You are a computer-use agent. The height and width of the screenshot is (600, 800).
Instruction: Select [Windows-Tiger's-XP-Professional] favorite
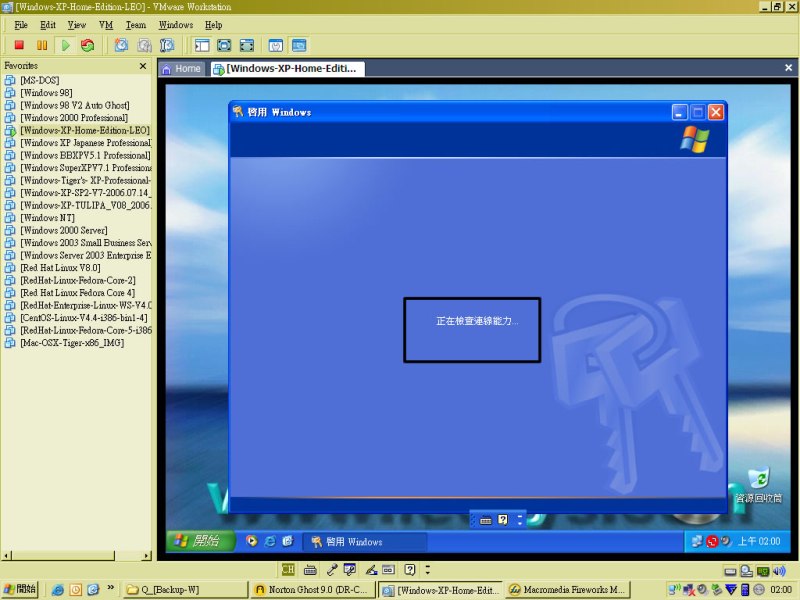[86, 181]
